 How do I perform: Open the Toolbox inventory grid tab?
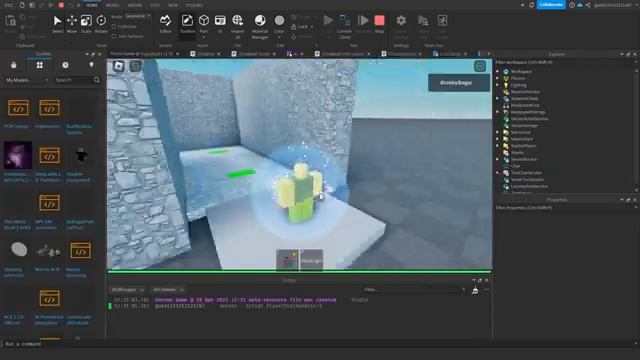(x=40, y=65)
